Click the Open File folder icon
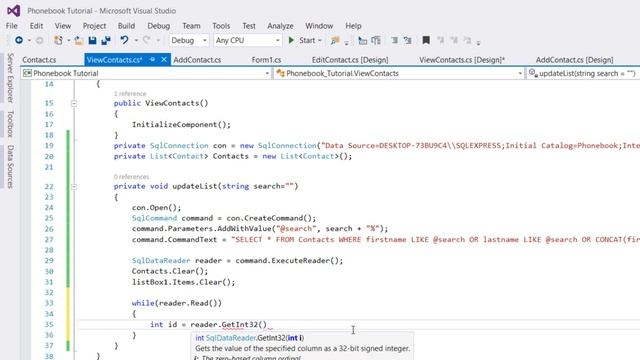 pyautogui.click(x=79, y=40)
